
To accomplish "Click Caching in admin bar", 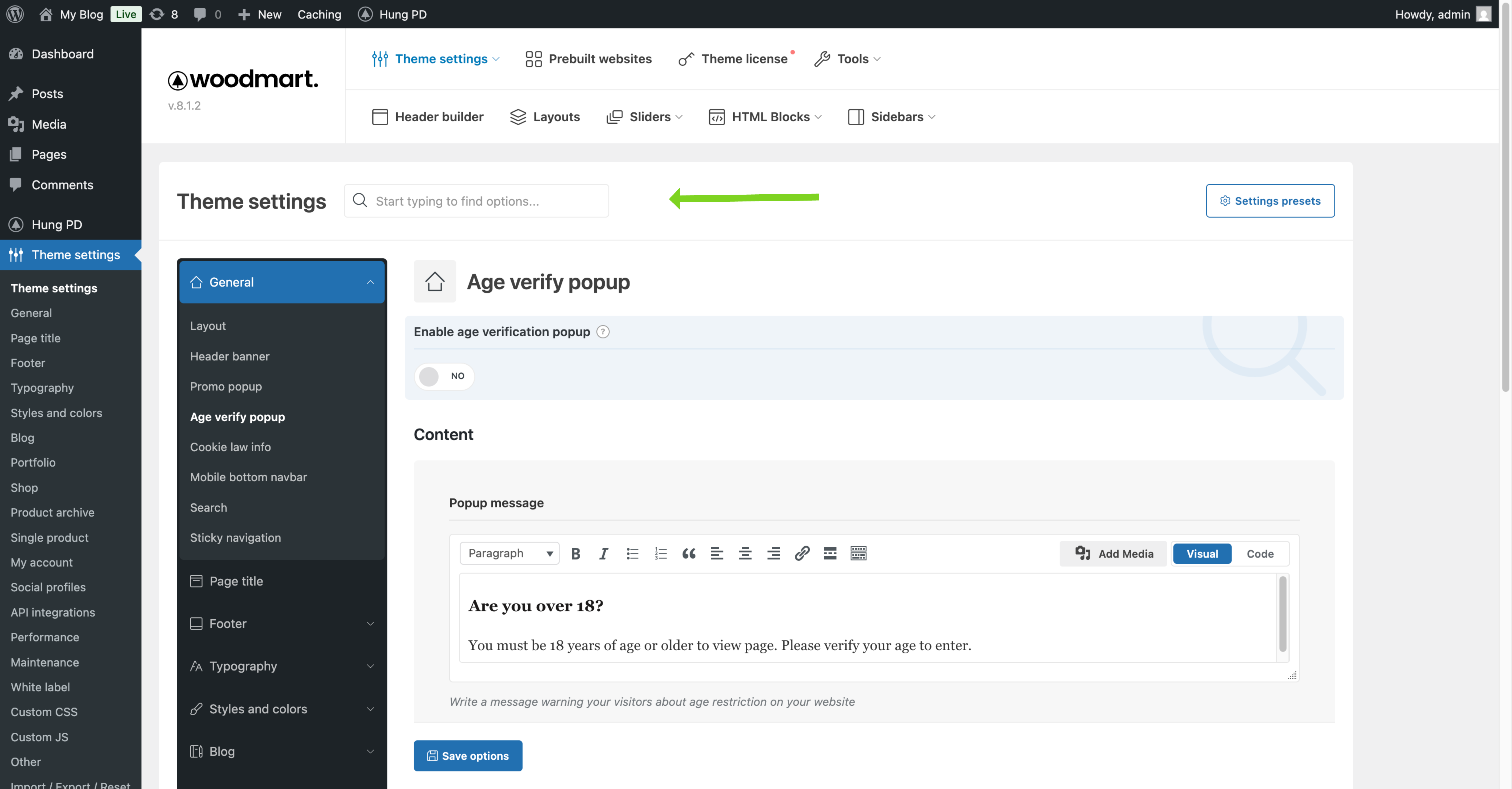I will click(x=319, y=14).
